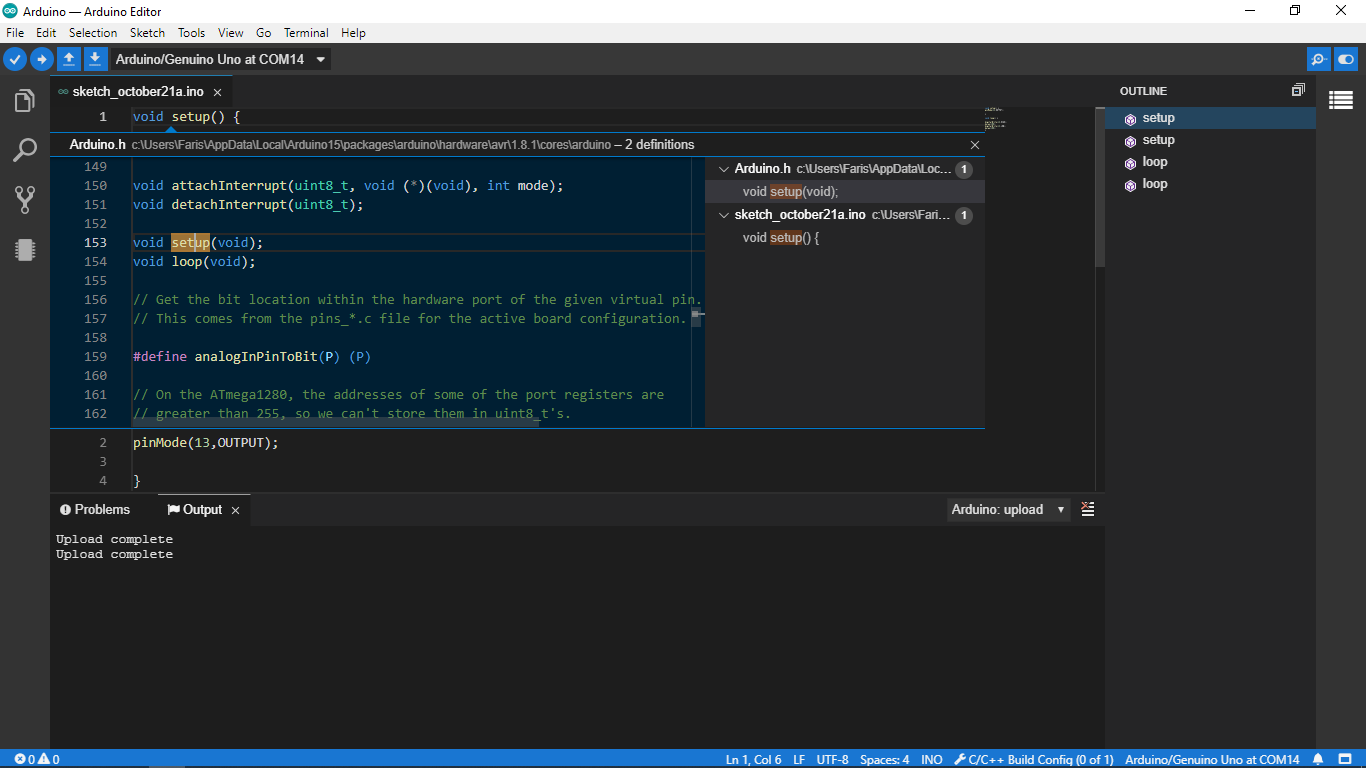Toggle bottom panel icon in status bar
Viewport: 1366px width, 768px height.
pyautogui.click(x=1346, y=759)
